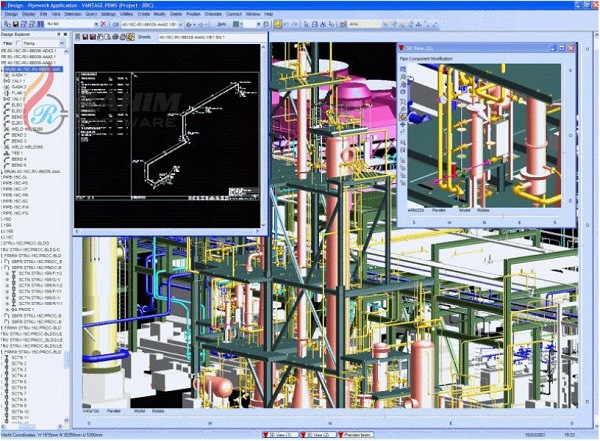Viewport: 600px width, 441px height.
Task: Click the Design Explorer horizontal scrollbar
Action: pos(33,426)
